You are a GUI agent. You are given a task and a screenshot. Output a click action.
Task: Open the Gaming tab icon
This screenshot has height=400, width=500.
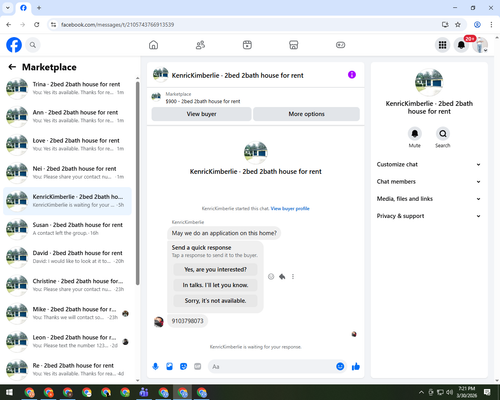coord(340,45)
